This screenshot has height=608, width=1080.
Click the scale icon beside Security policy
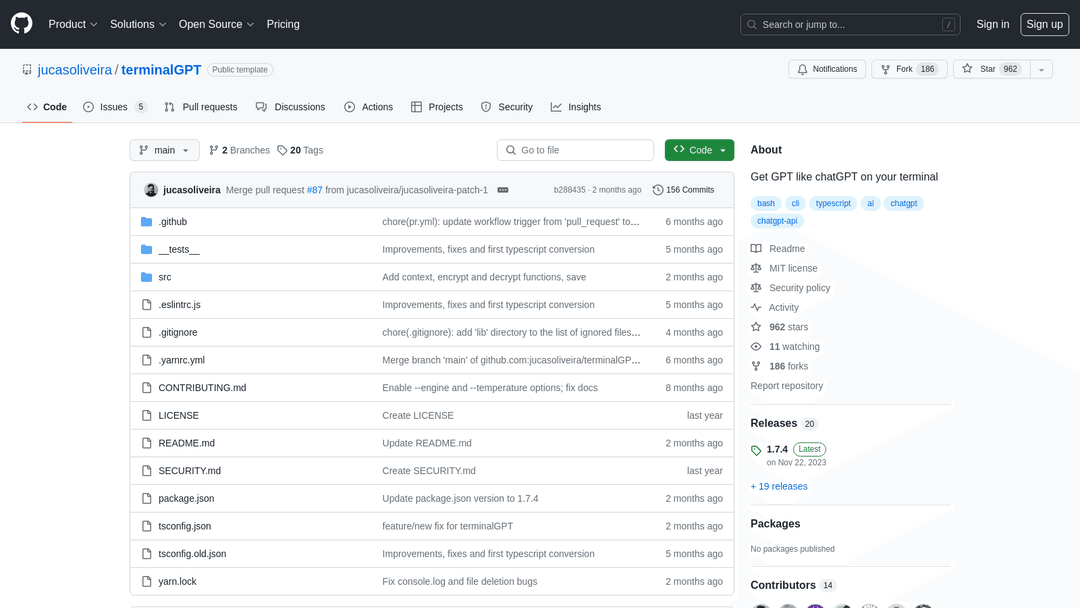(756, 288)
